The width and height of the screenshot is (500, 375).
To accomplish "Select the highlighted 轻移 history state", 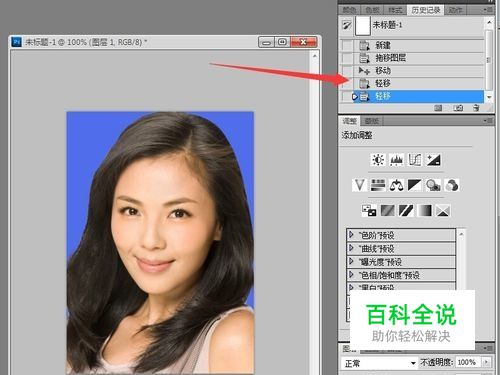I will pyautogui.click(x=419, y=96).
